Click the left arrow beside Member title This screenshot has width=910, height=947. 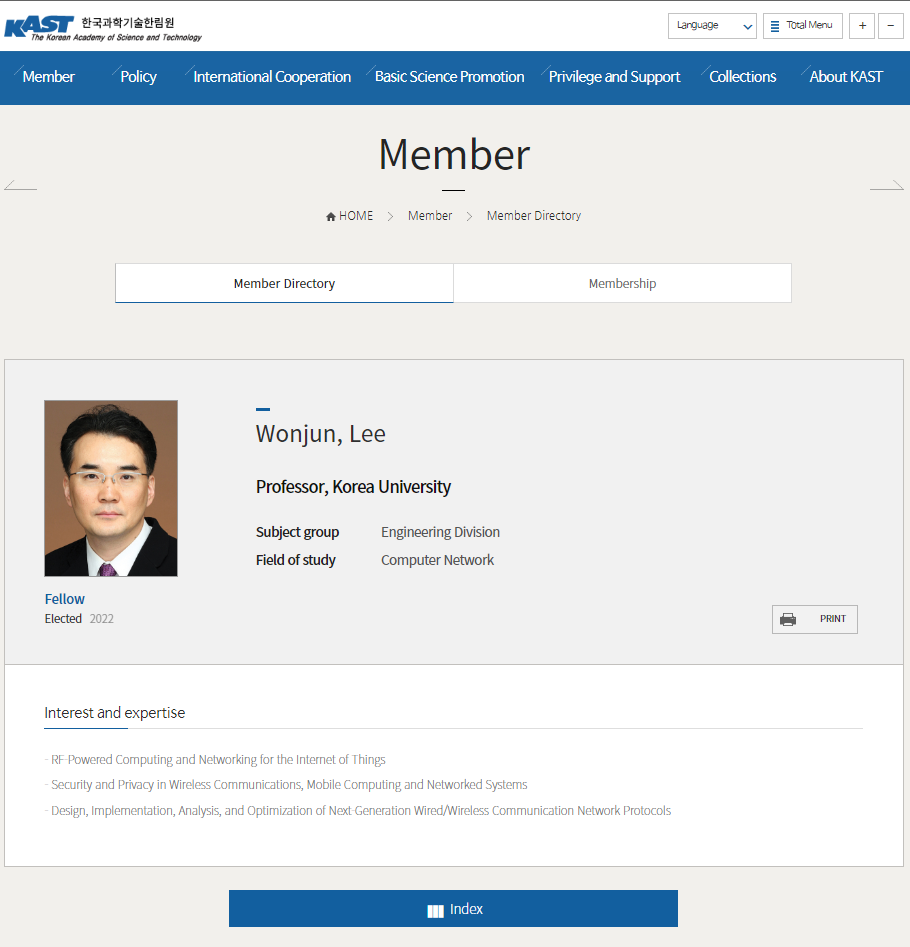pos(20,185)
